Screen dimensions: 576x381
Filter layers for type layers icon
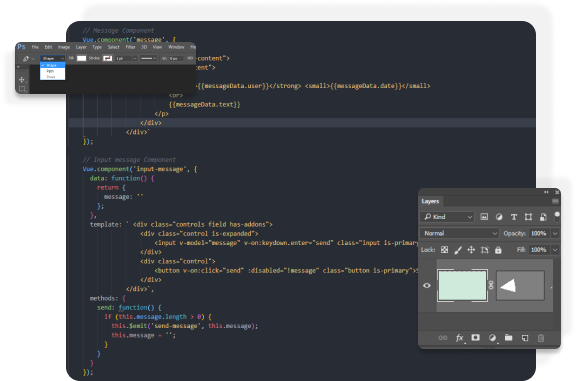click(514, 217)
